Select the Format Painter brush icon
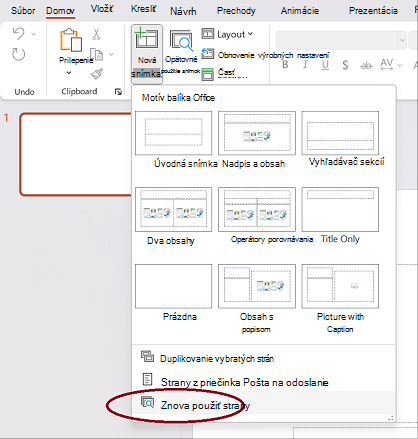 (x=97, y=74)
